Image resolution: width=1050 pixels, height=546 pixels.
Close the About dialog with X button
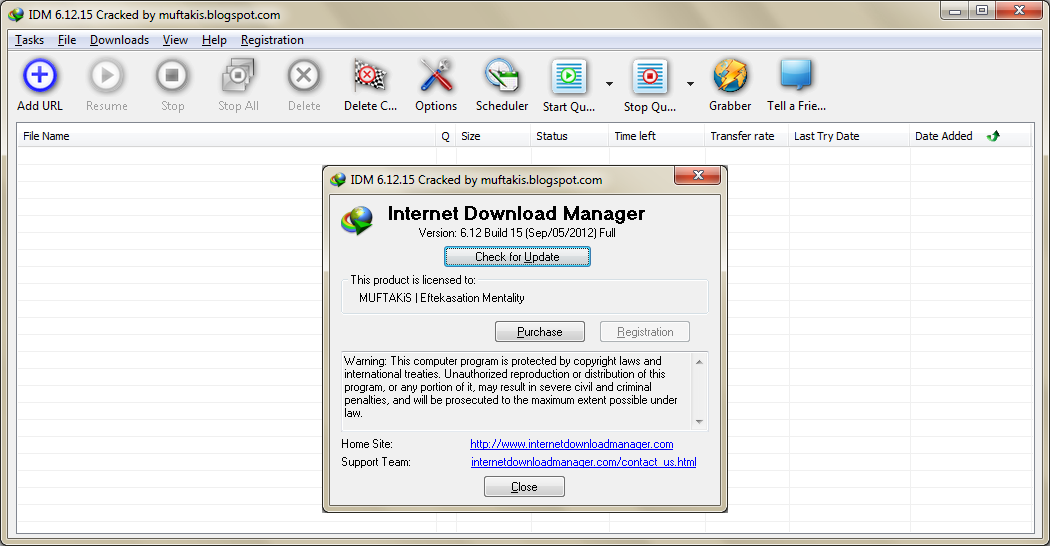point(698,175)
